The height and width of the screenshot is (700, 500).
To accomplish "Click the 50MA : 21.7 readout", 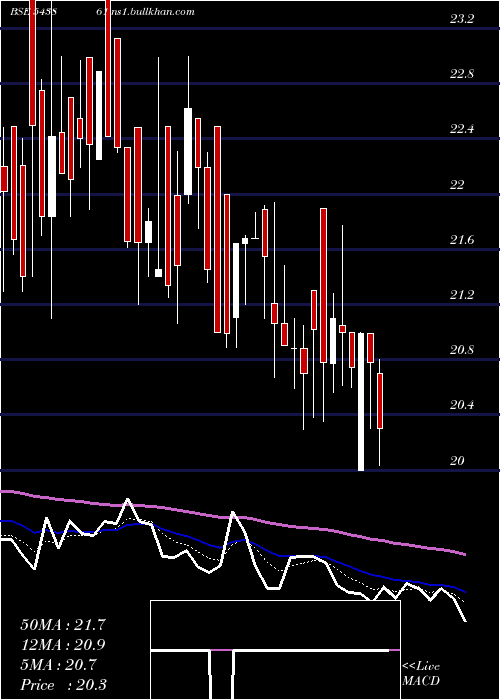I will pyautogui.click(x=63, y=625).
